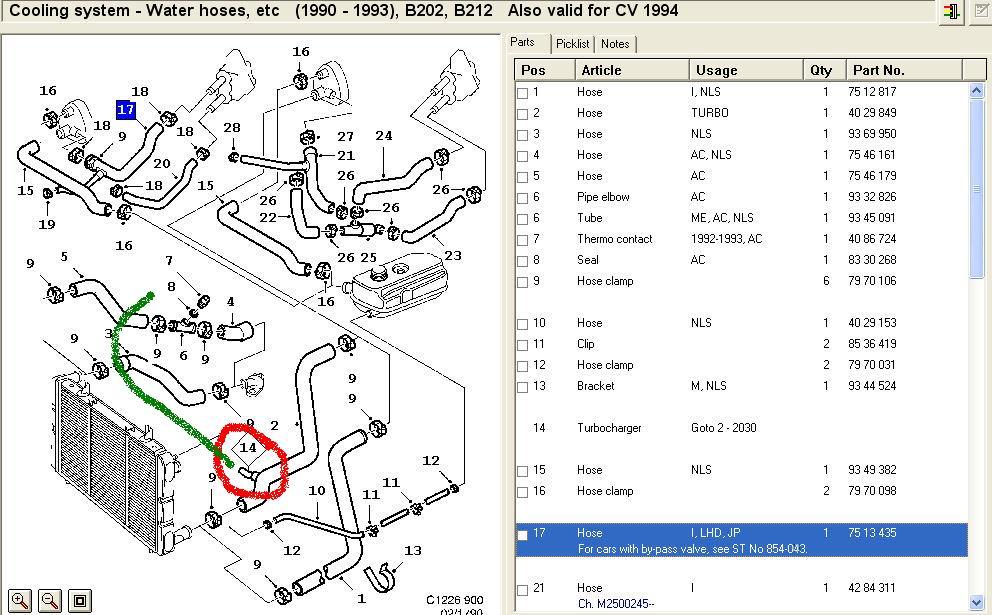Click part number 75 12 817

pyautogui.click(x=872, y=92)
